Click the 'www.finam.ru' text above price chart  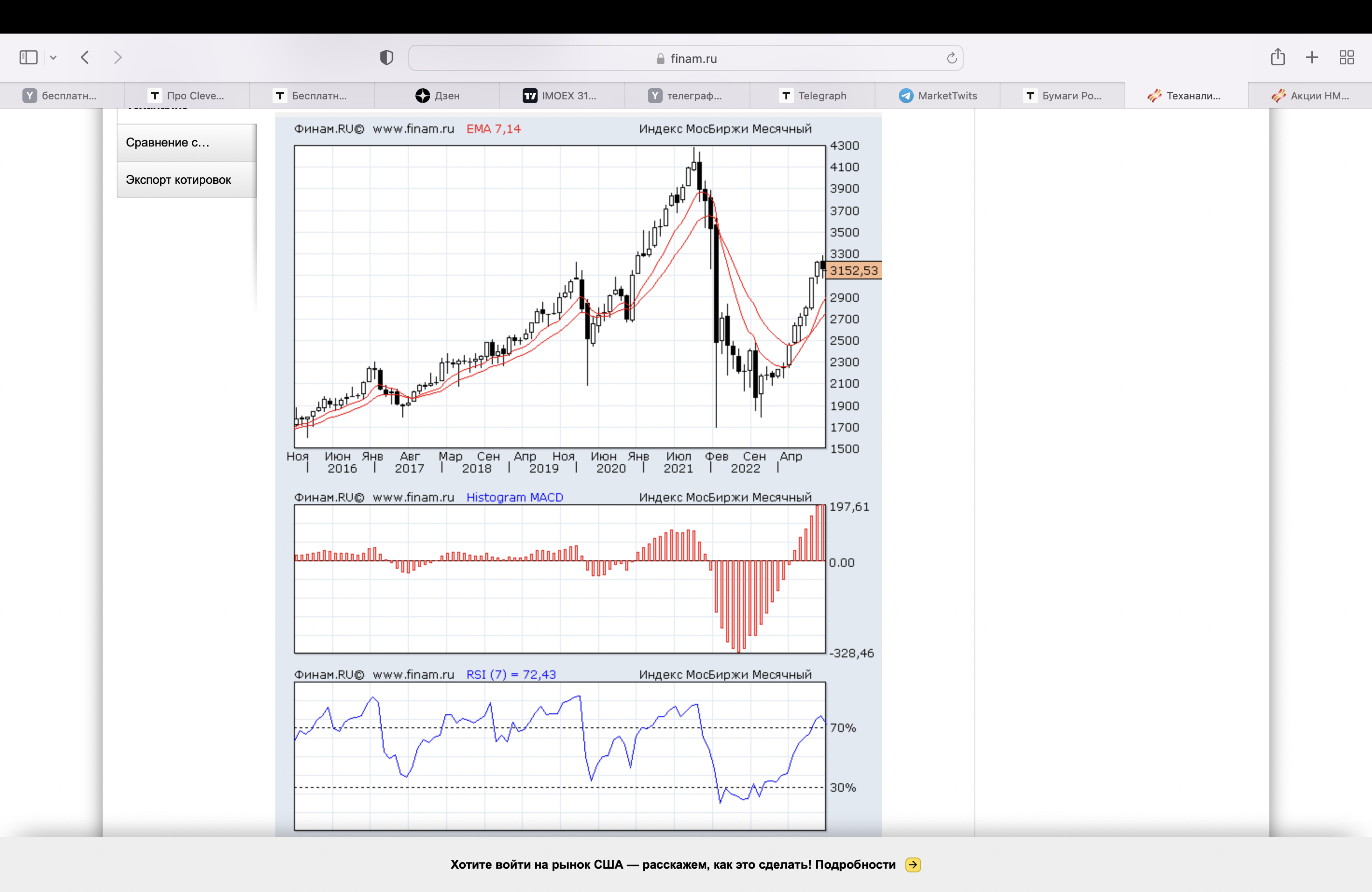pyautogui.click(x=413, y=128)
